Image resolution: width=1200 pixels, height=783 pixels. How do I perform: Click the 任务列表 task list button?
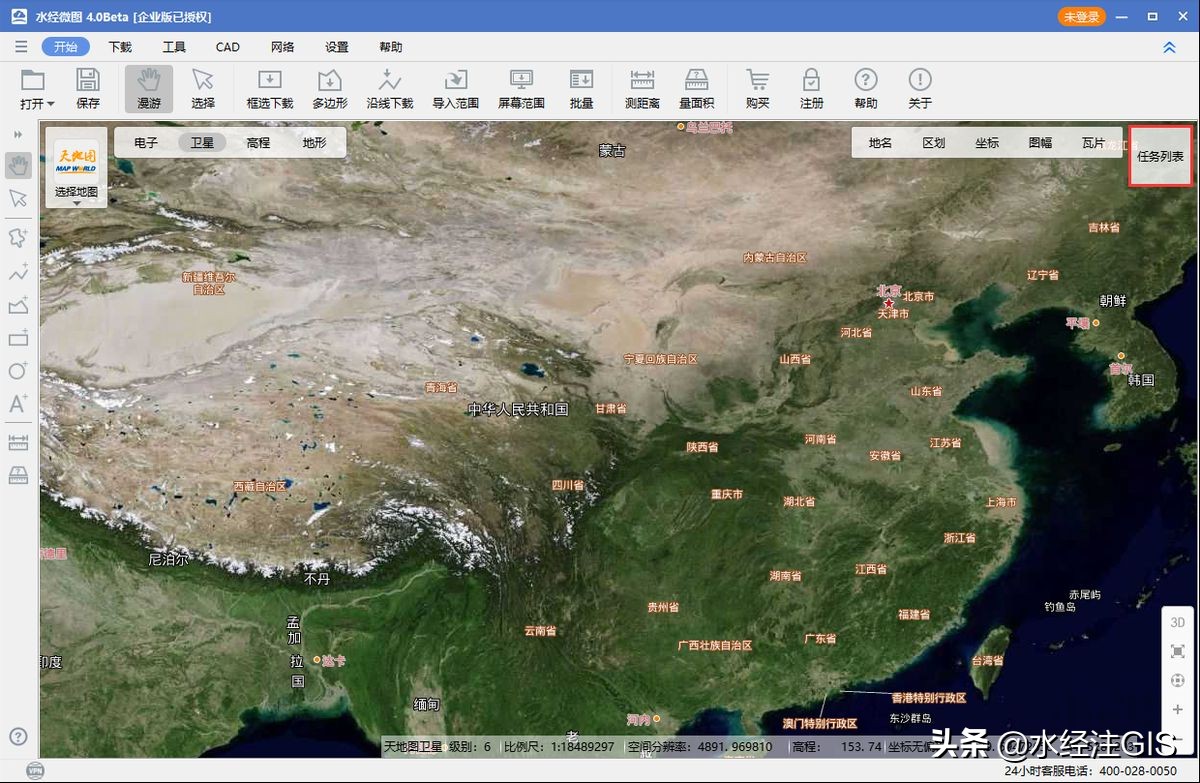point(1160,156)
